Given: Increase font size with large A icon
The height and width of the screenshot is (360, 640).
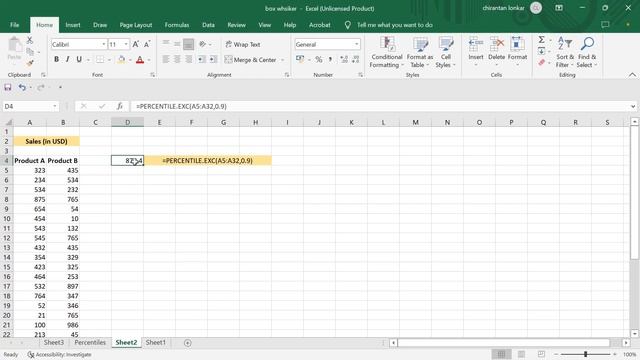Looking at the screenshot, I should pos(136,44).
